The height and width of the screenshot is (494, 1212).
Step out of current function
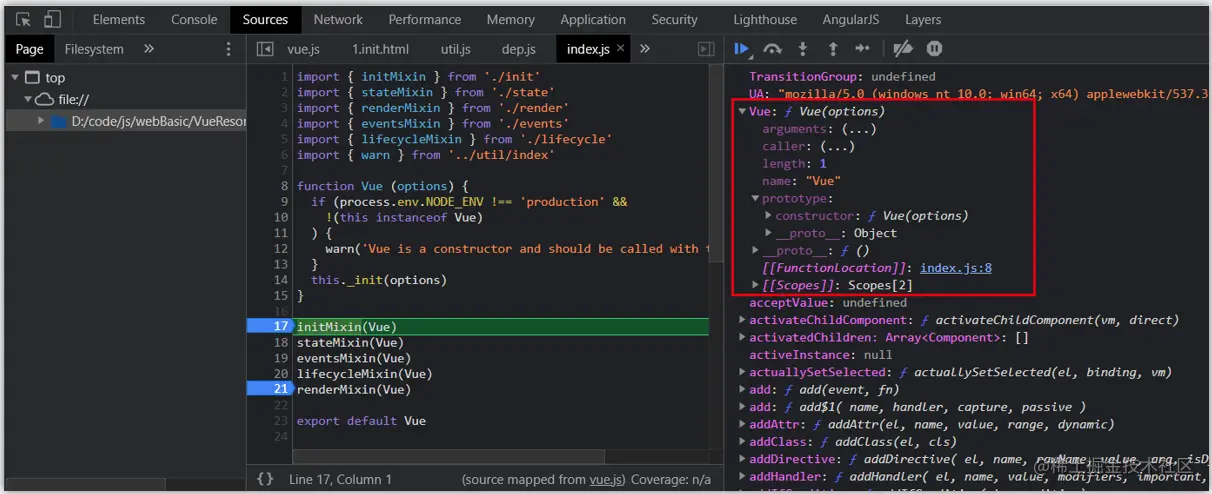click(832, 48)
